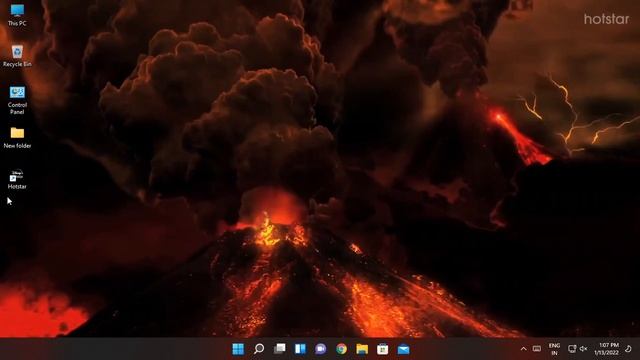Open File Explorer from the taskbar

362,349
